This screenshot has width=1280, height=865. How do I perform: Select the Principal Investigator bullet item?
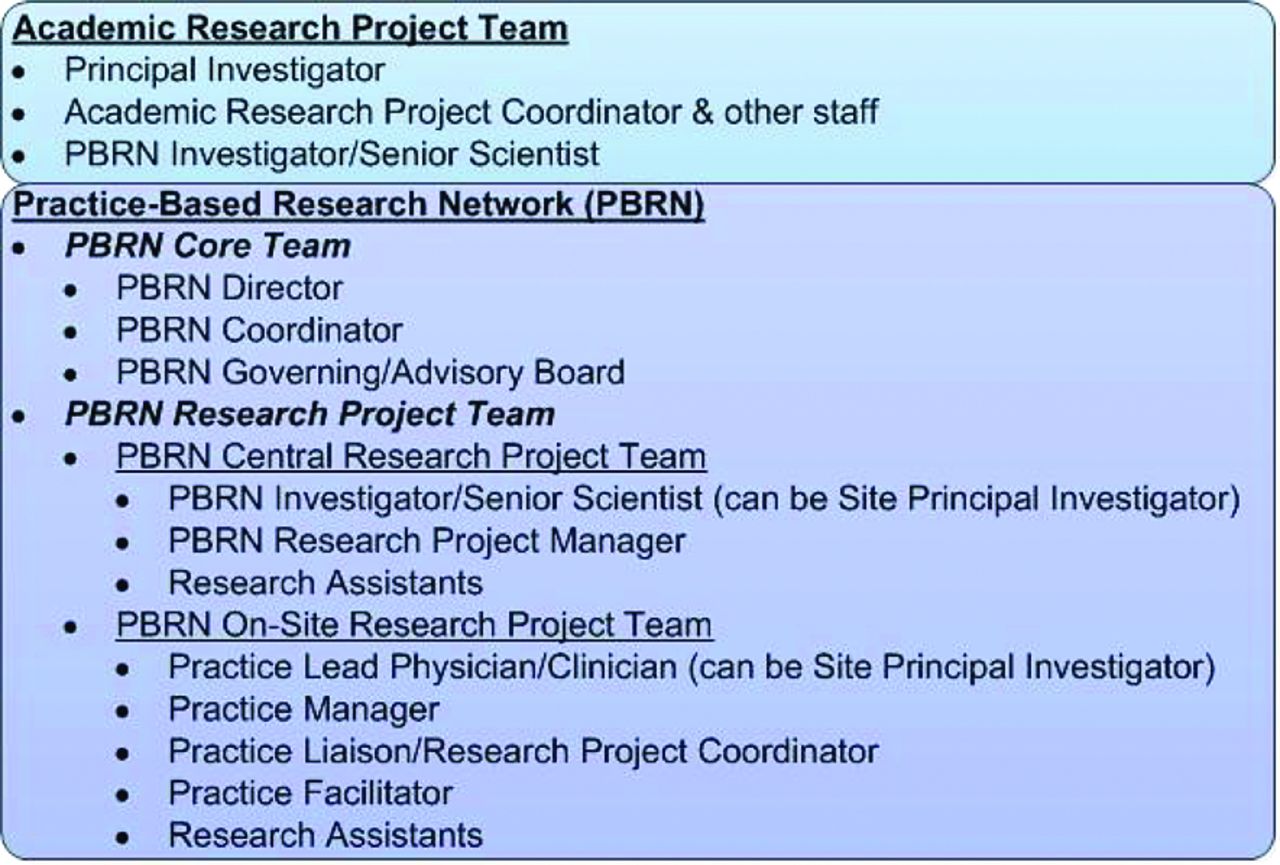click(x=225, y=70)
